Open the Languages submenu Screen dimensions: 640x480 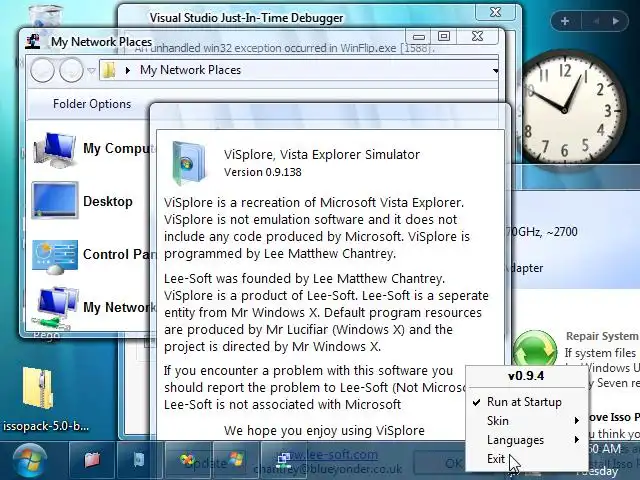(515, 440)
